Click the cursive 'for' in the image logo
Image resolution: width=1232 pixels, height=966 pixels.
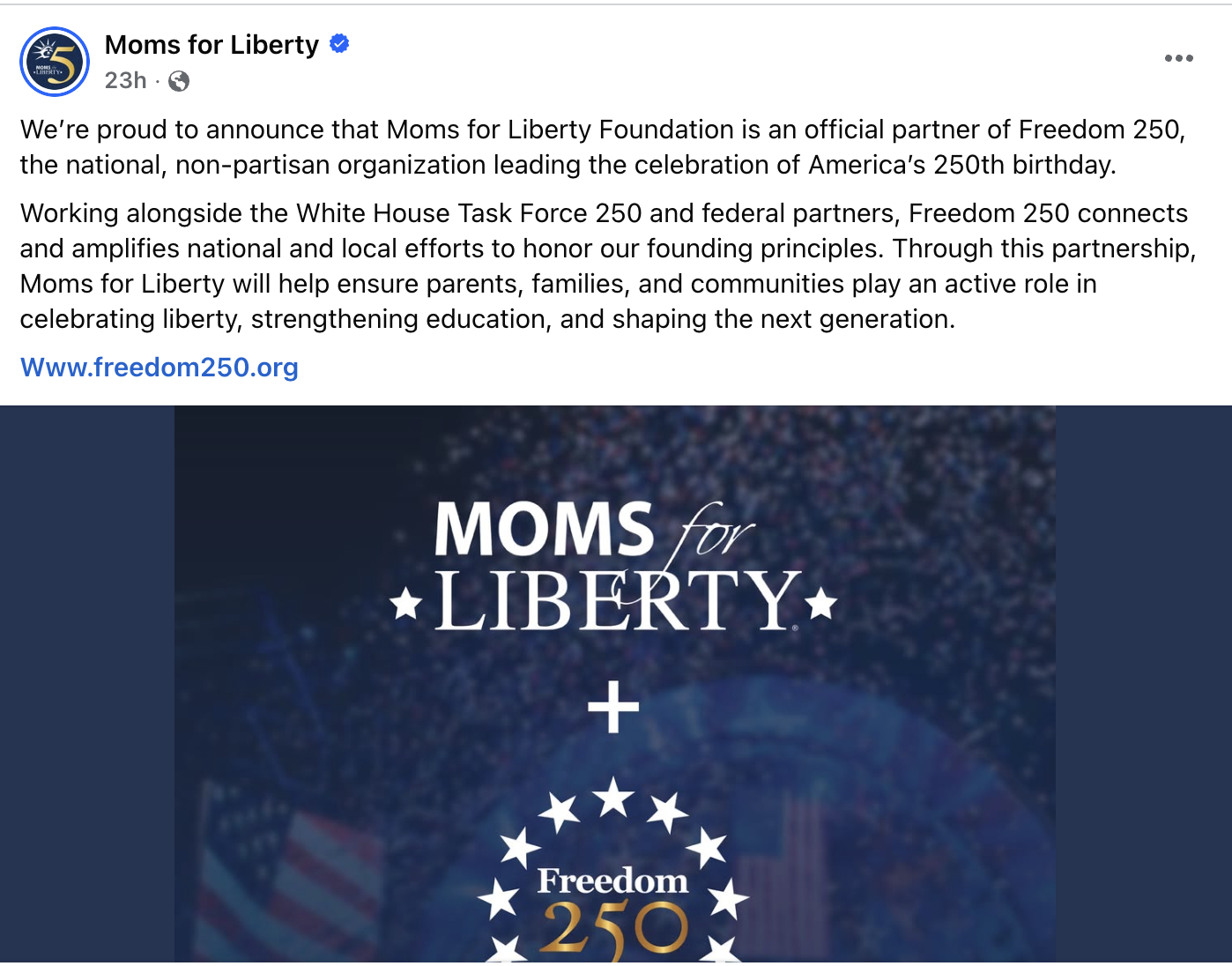pyautogui.click(x=714, y=533)
